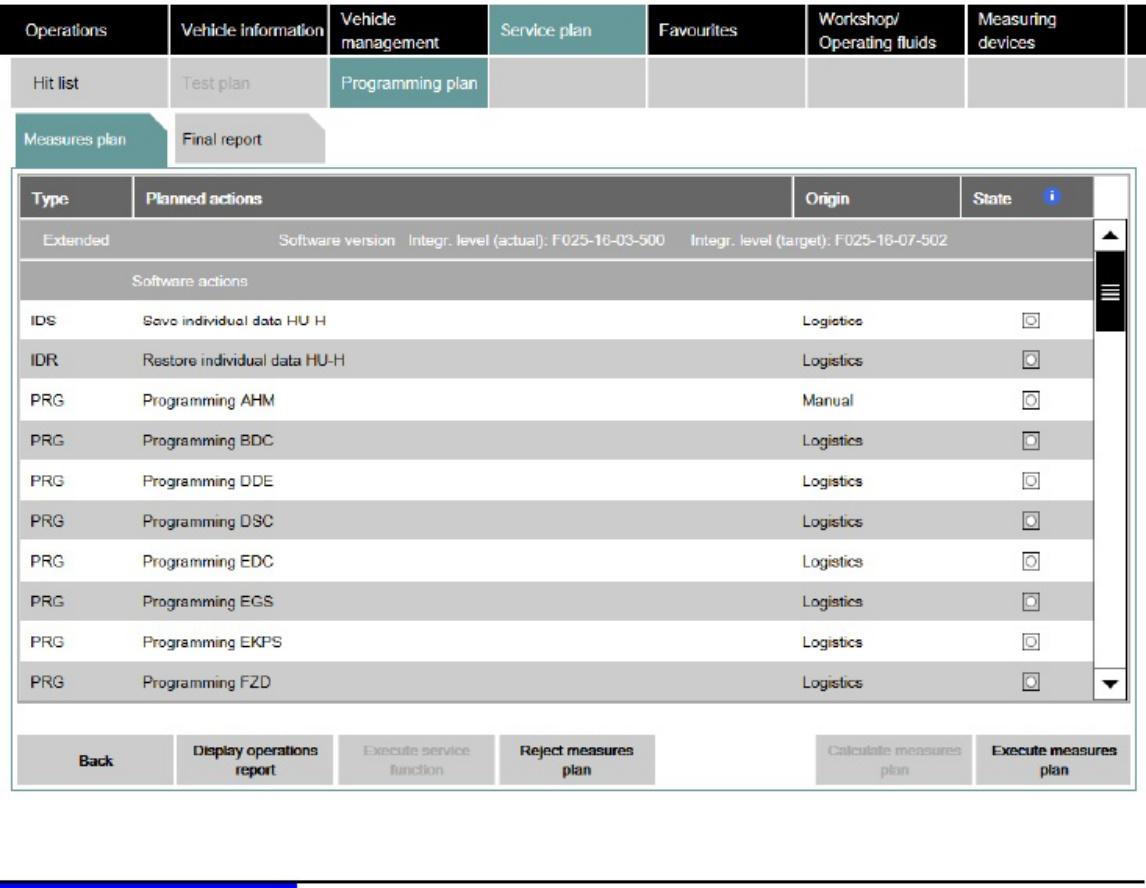Click 'Manual' origin in AHM row
The height and width of the screenshot is (888, 1146).
click(827, 401)
